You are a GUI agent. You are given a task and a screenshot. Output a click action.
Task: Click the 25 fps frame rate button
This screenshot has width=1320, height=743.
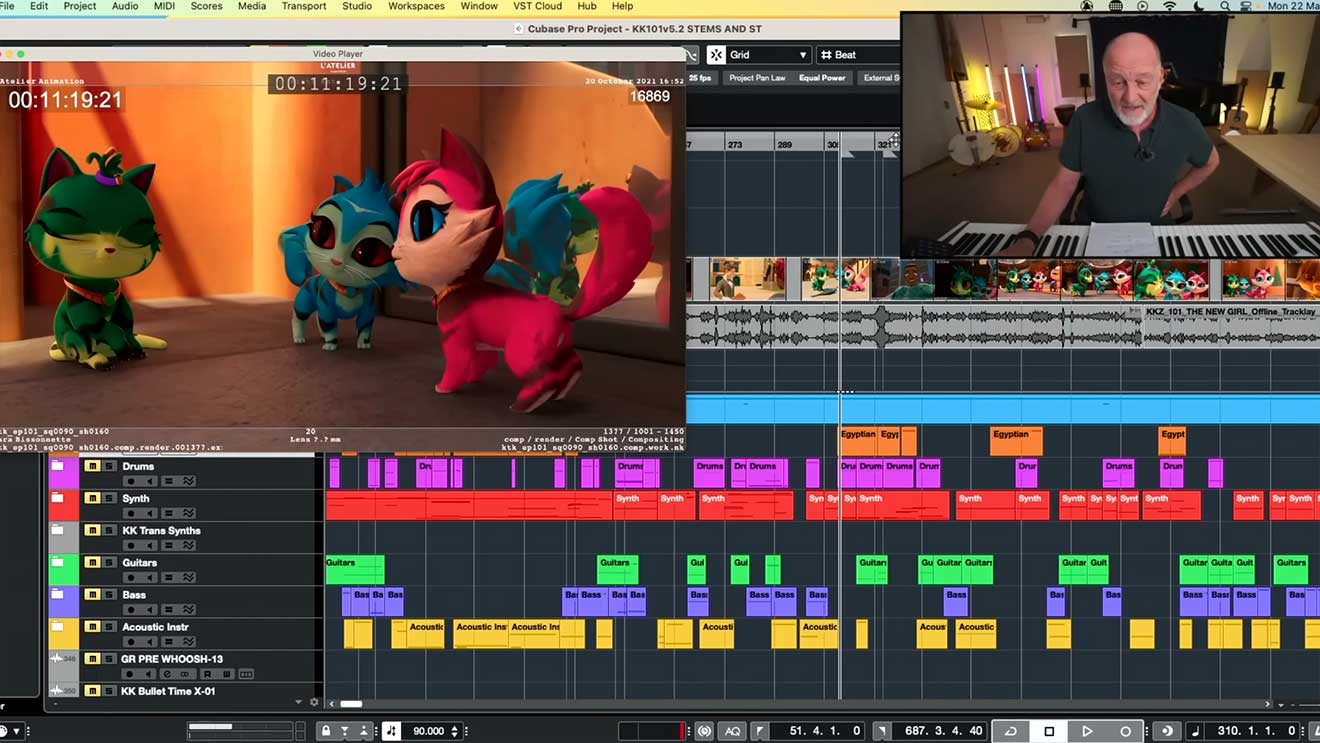click(x=700, y=78)
